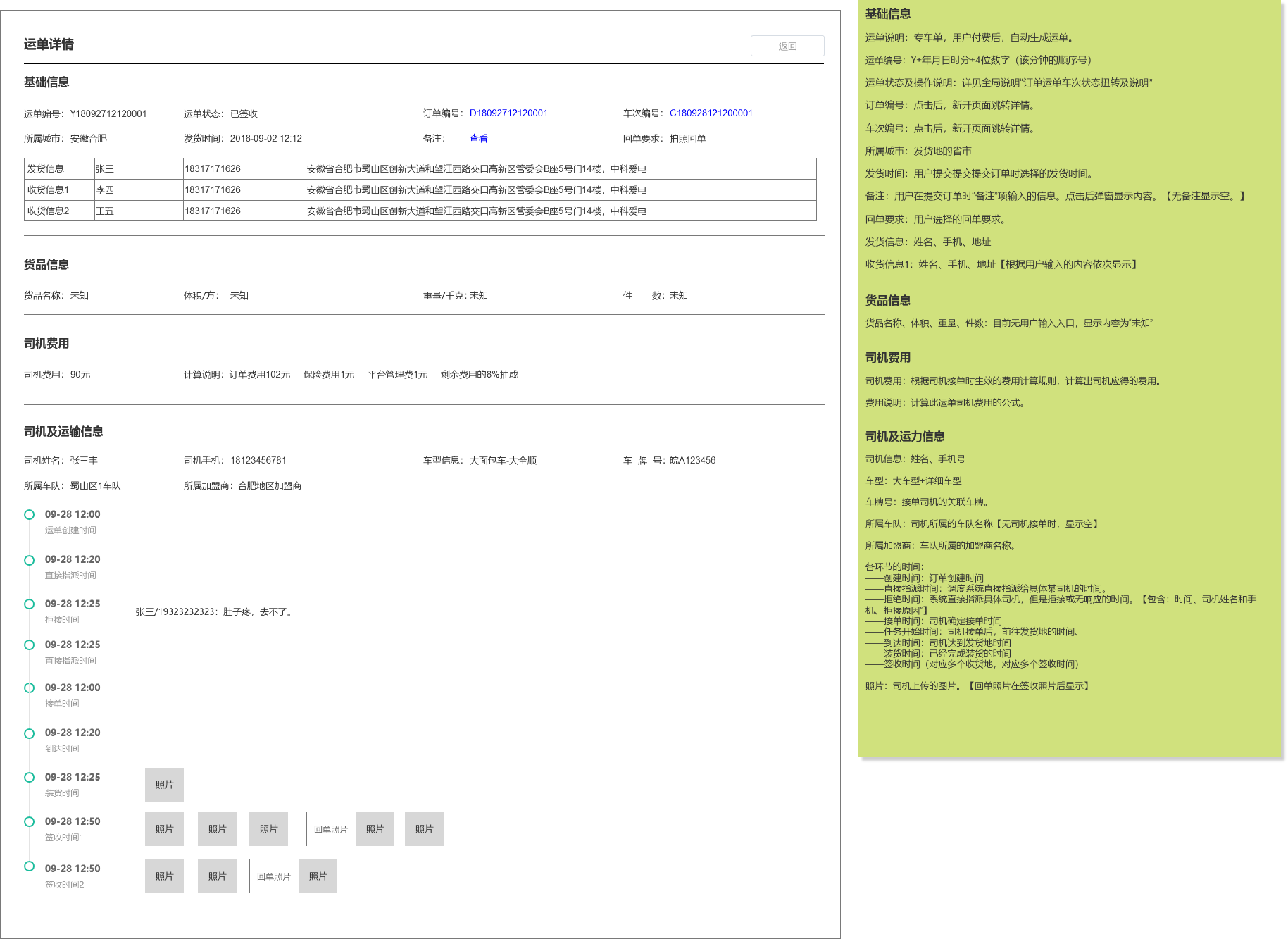
Task: Click the 李四 table cell
Action: (139, 190)
